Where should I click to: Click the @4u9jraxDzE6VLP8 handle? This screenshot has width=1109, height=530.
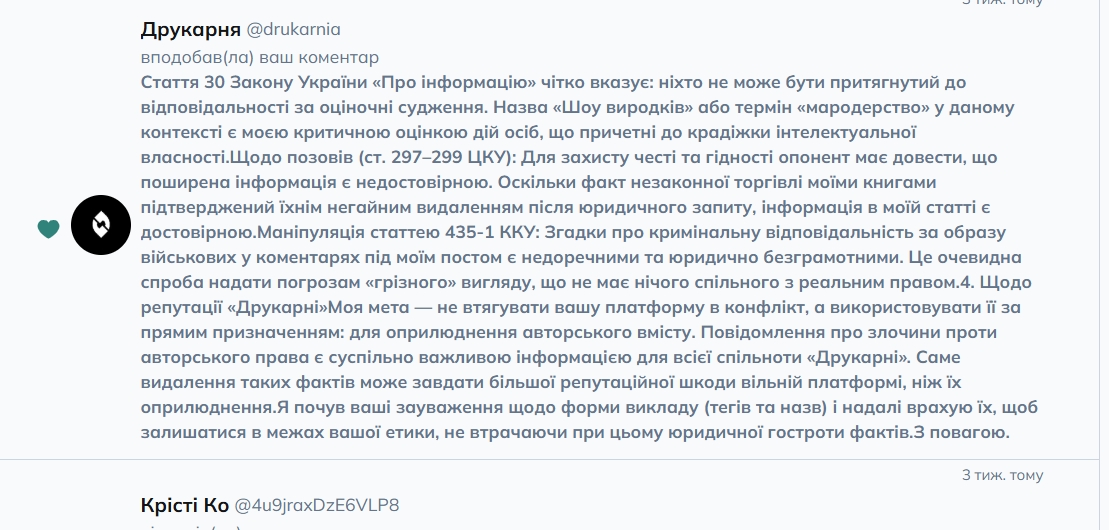pos(317,505)
